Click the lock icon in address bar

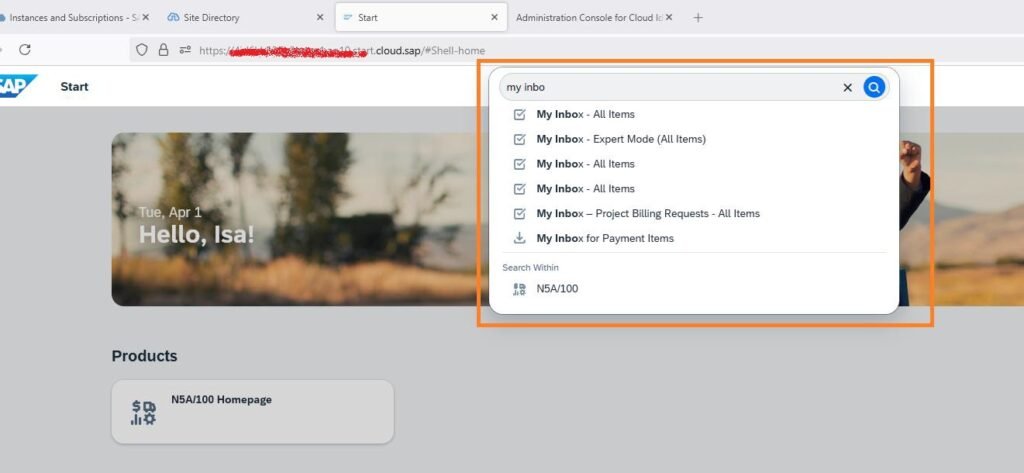pyautogui.click(x=162, y=49)
